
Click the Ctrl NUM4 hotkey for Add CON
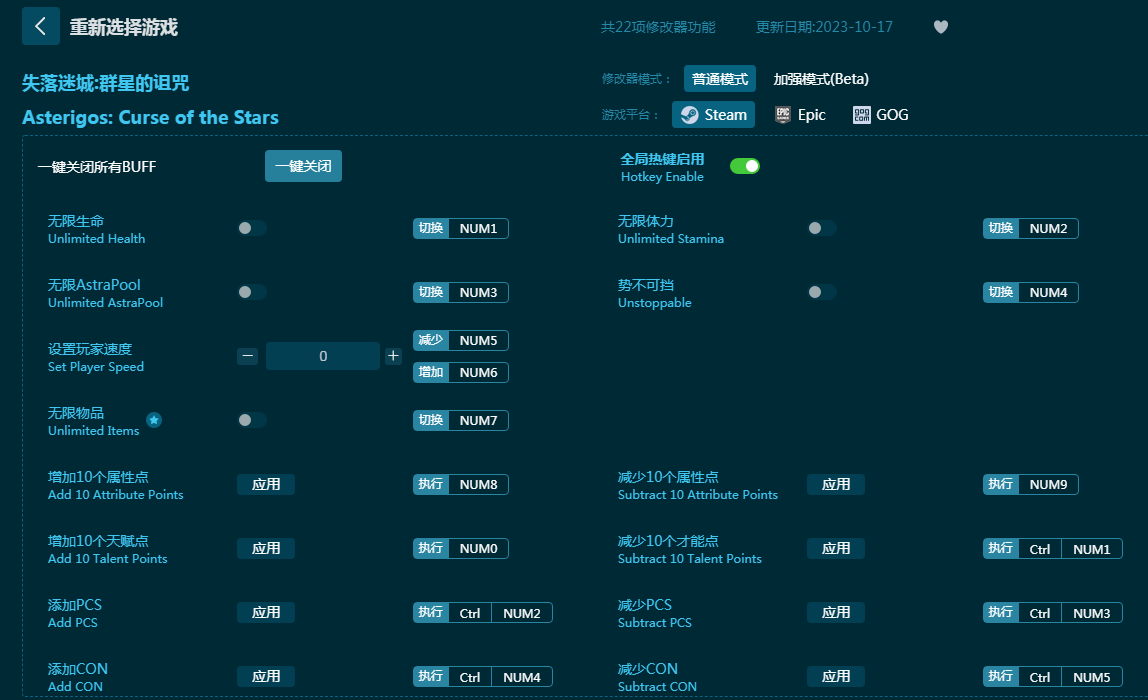coord(482,677)
